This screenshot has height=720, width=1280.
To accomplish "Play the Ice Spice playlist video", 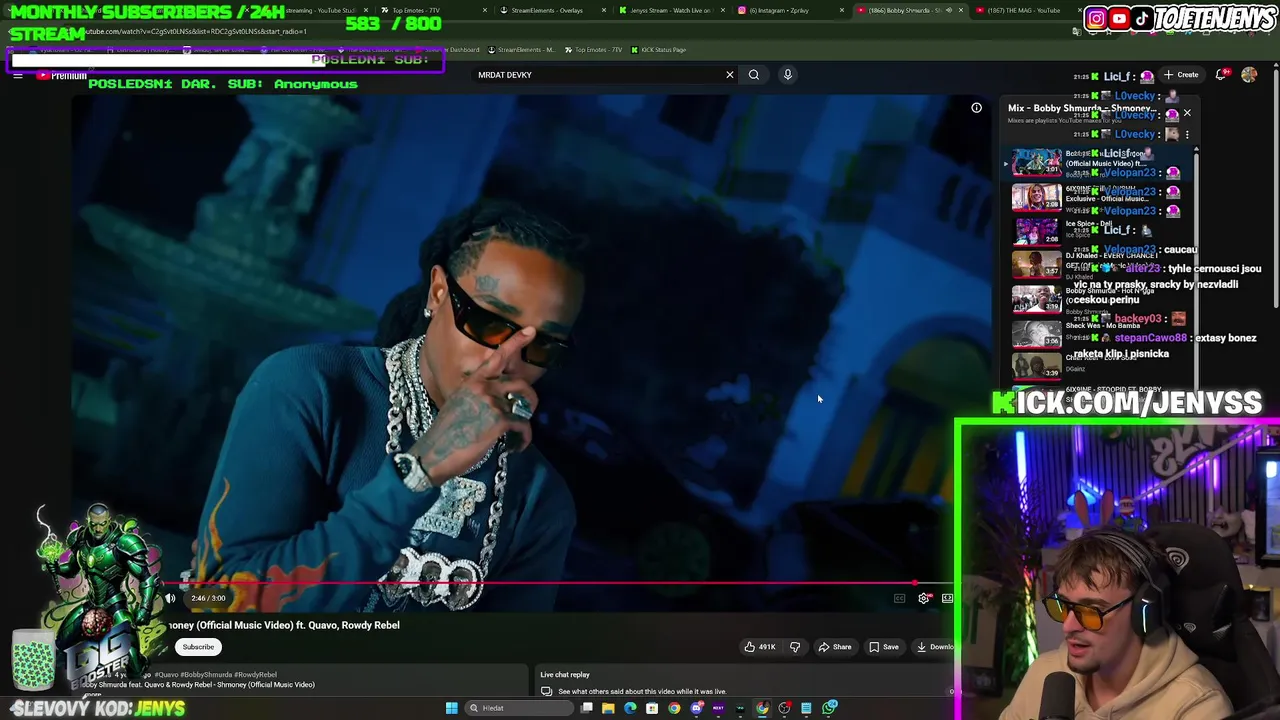I will [1036, 231].
